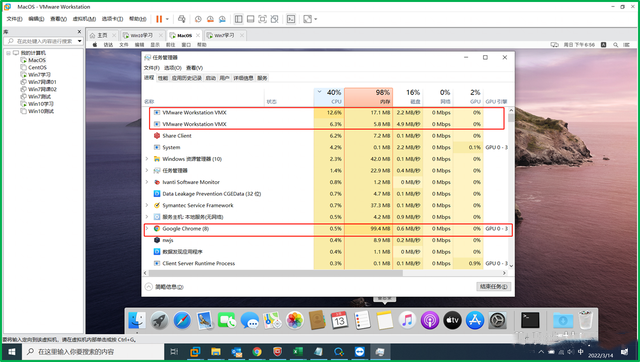Open the library search filter dropdown arrow
This screenshot has height=362, width=640.
click(80, 41)
